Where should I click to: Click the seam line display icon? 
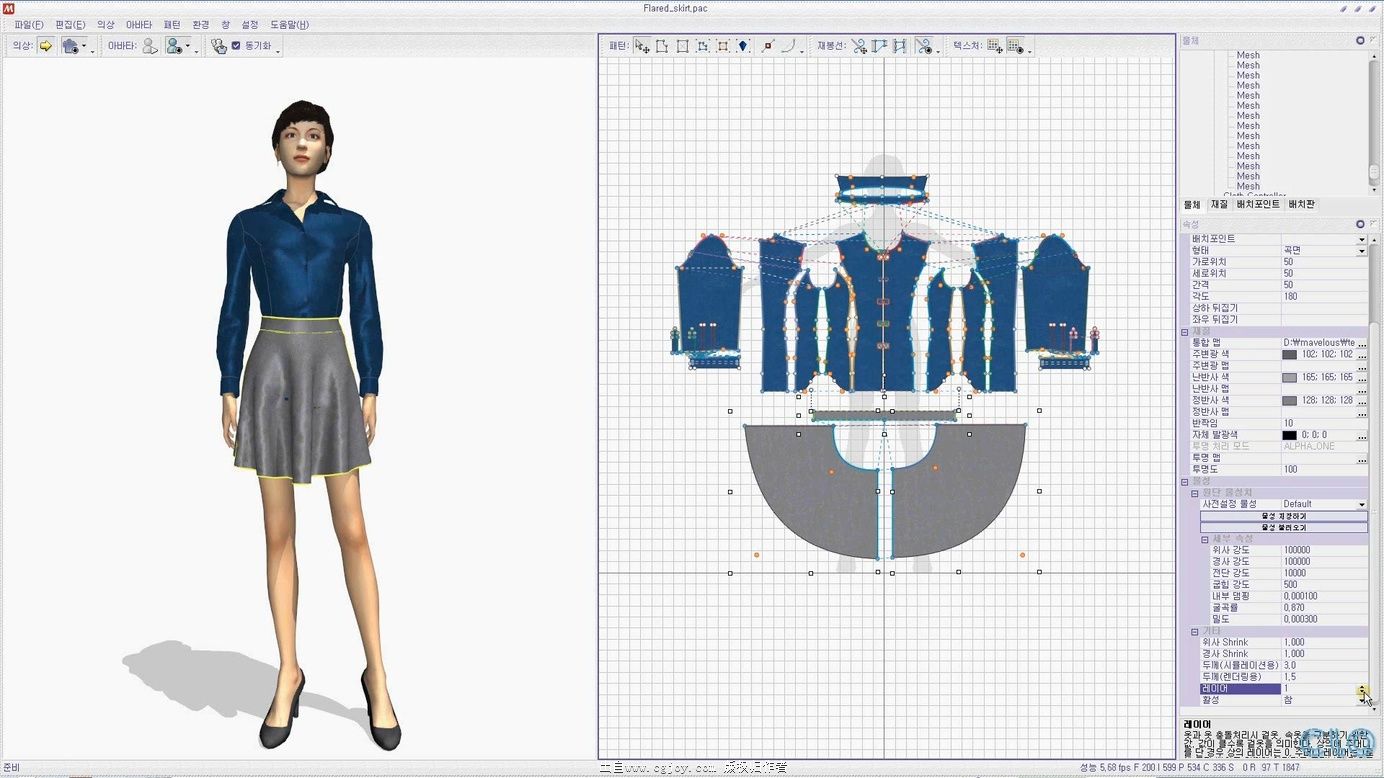coord(923,45)
